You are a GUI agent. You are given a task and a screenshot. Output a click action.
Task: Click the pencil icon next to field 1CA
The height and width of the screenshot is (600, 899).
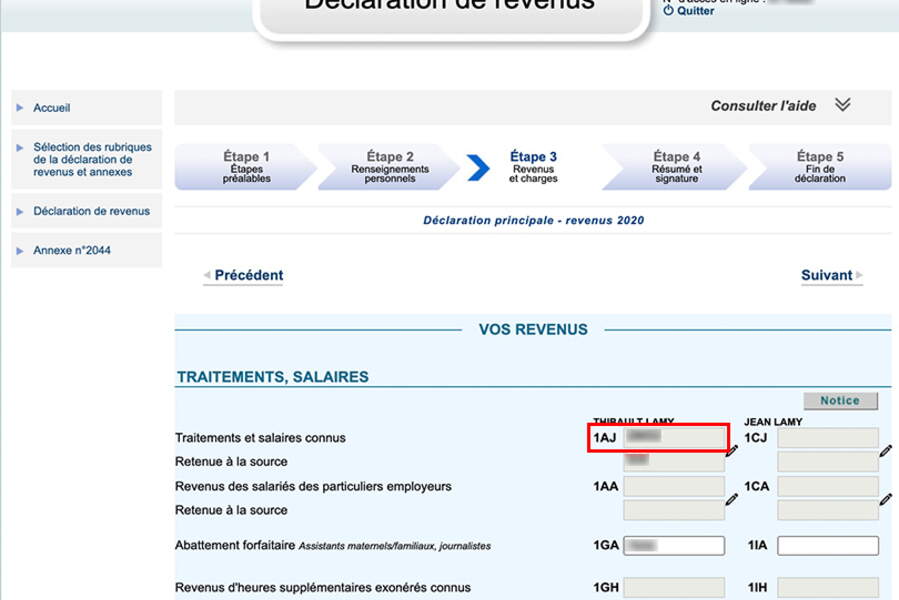(x=886, y=501)
